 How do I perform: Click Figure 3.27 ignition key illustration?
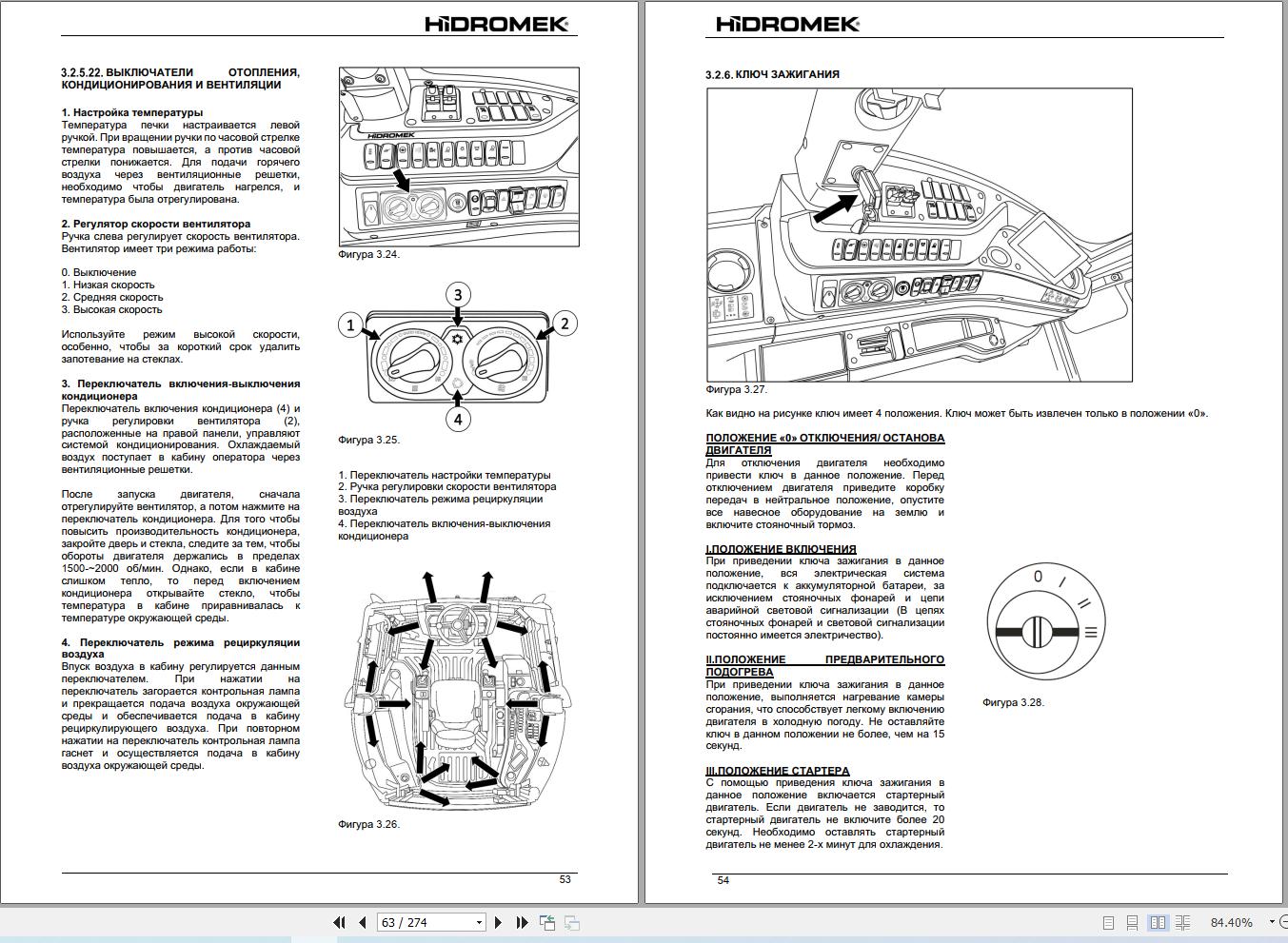click(920, 235)
